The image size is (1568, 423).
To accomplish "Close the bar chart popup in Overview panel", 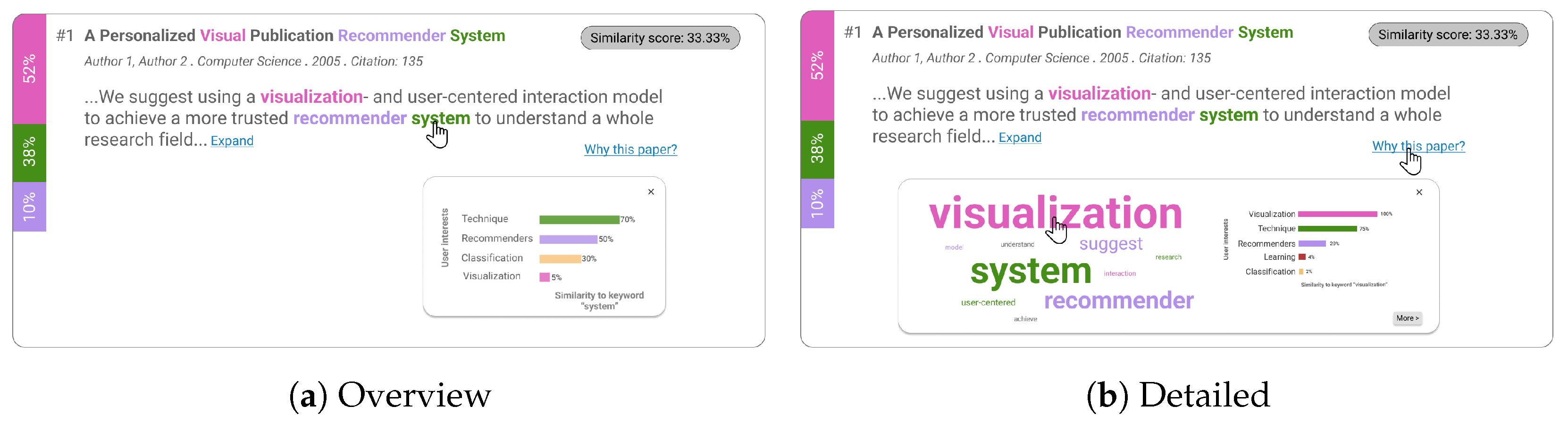I will (x=651, y=192).
